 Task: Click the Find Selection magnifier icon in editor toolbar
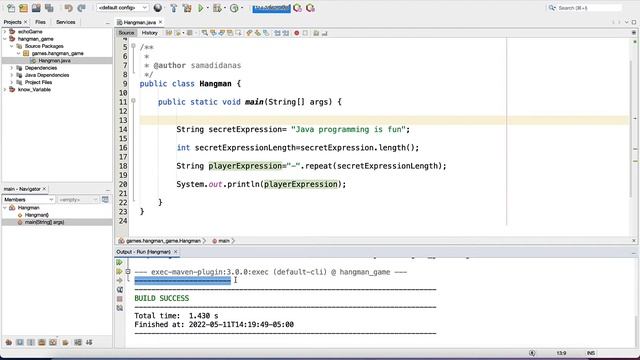[x=204, y=33]
